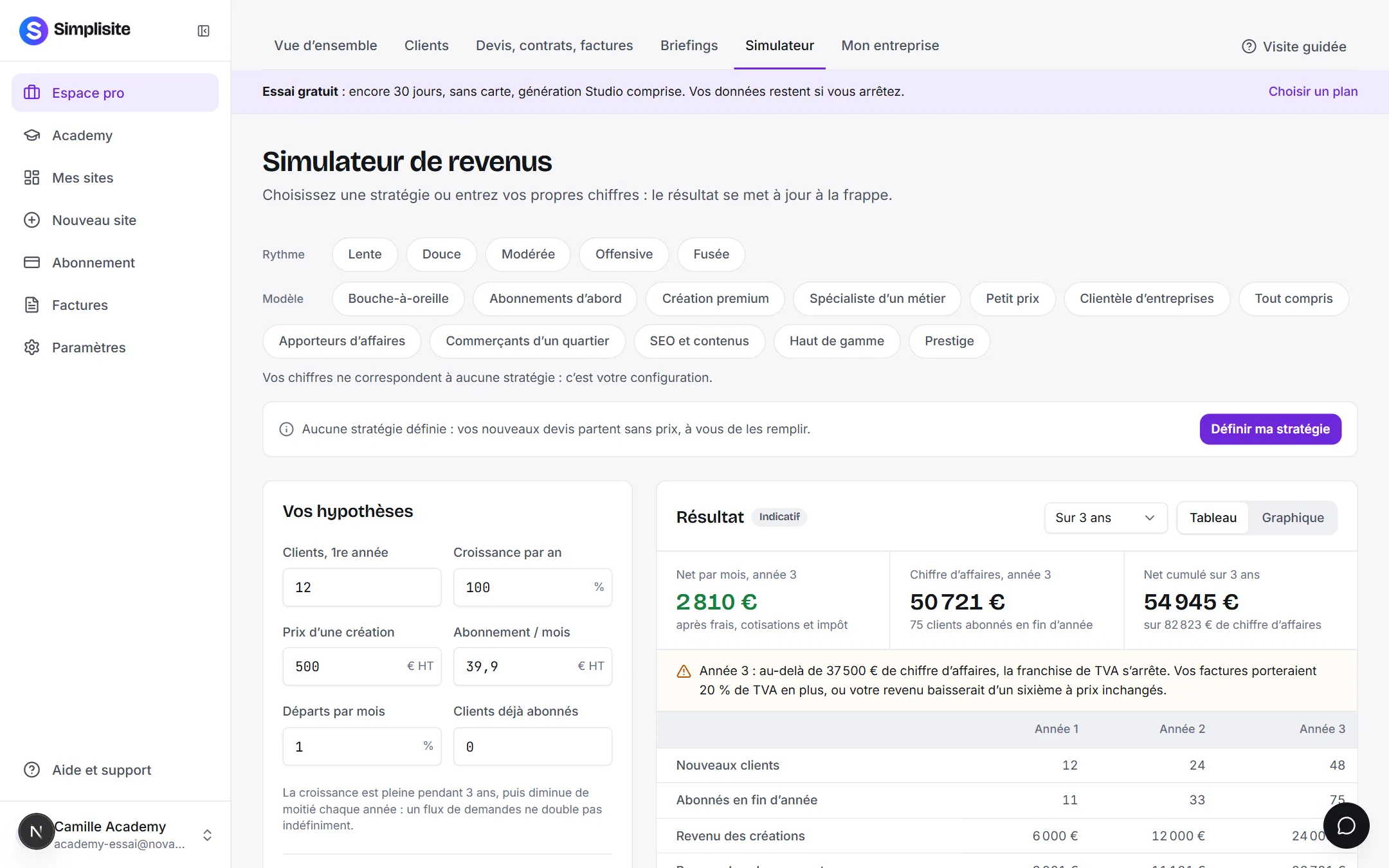Image resolution: width=1389 pixels, height=868 pixels.
Task: Collapse the sidebar panel icon
Action: click(x=203, y=31)
